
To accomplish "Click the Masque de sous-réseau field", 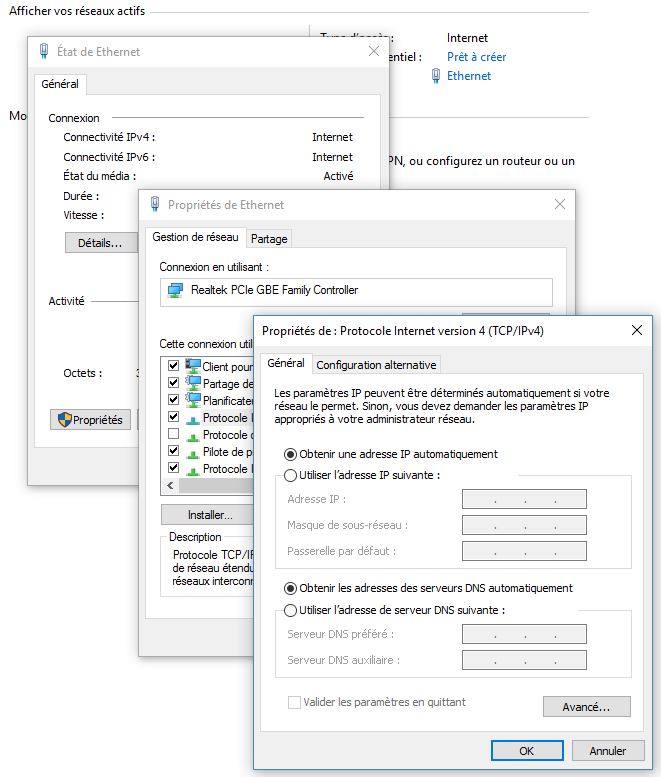I will point(524,525).
